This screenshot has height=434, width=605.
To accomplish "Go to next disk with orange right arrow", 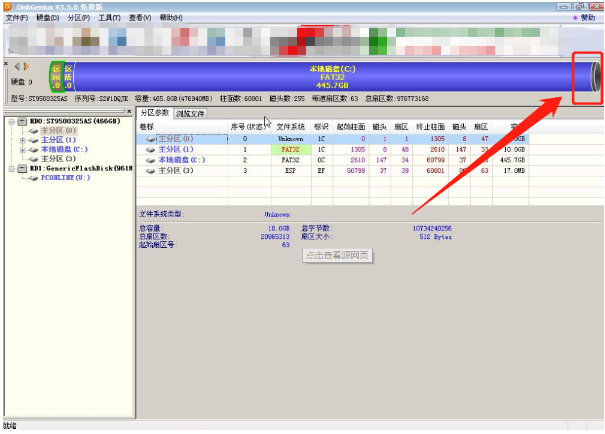I will coord(26,67).
